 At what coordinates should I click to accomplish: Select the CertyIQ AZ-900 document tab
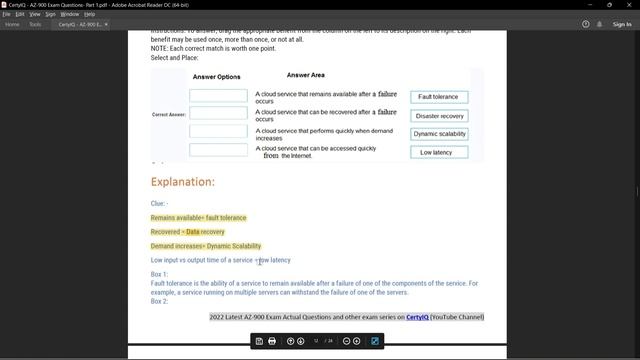click(x=80, y=24)
